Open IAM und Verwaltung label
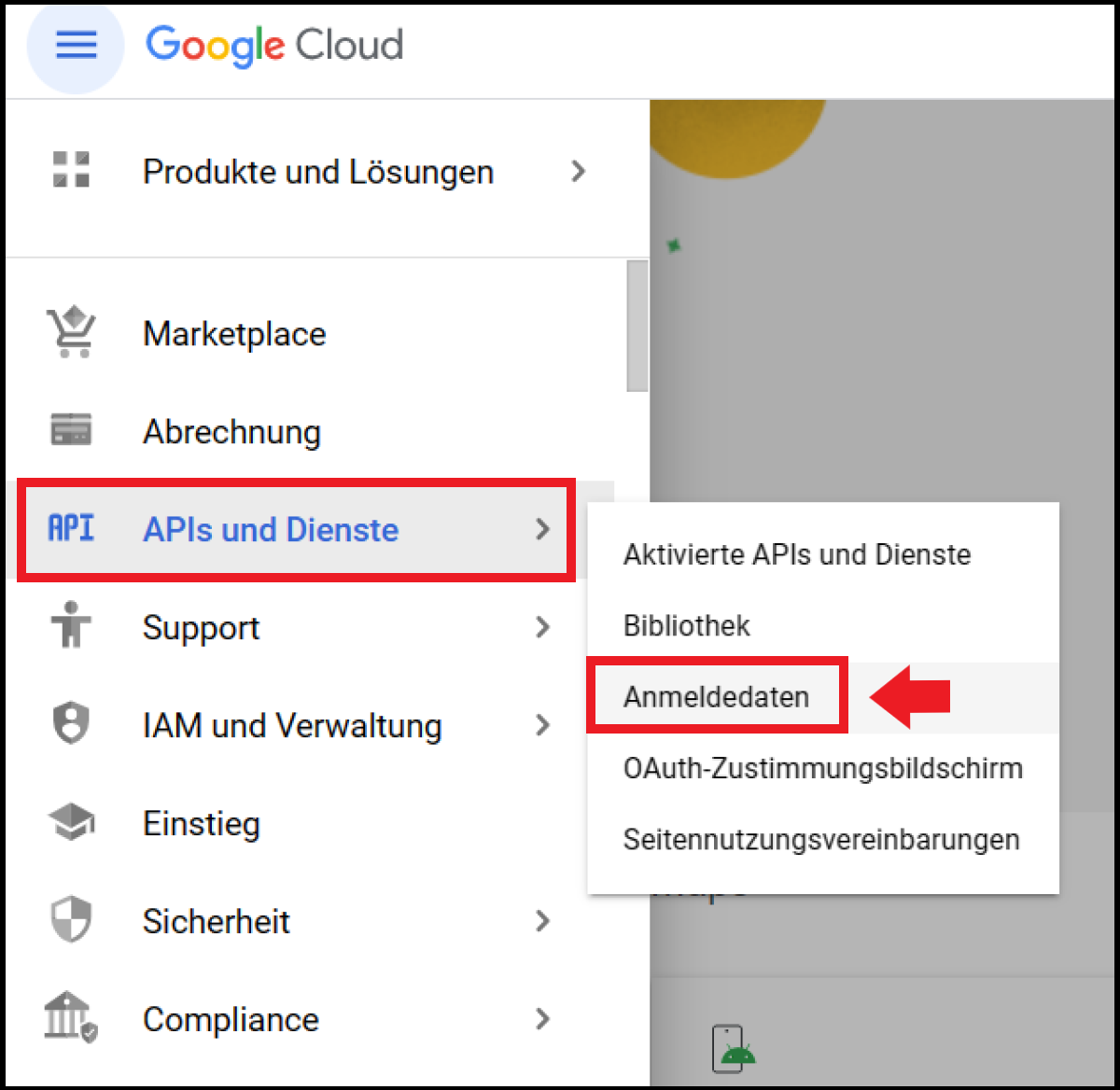 pyautogui.click(x=292, y=726)
